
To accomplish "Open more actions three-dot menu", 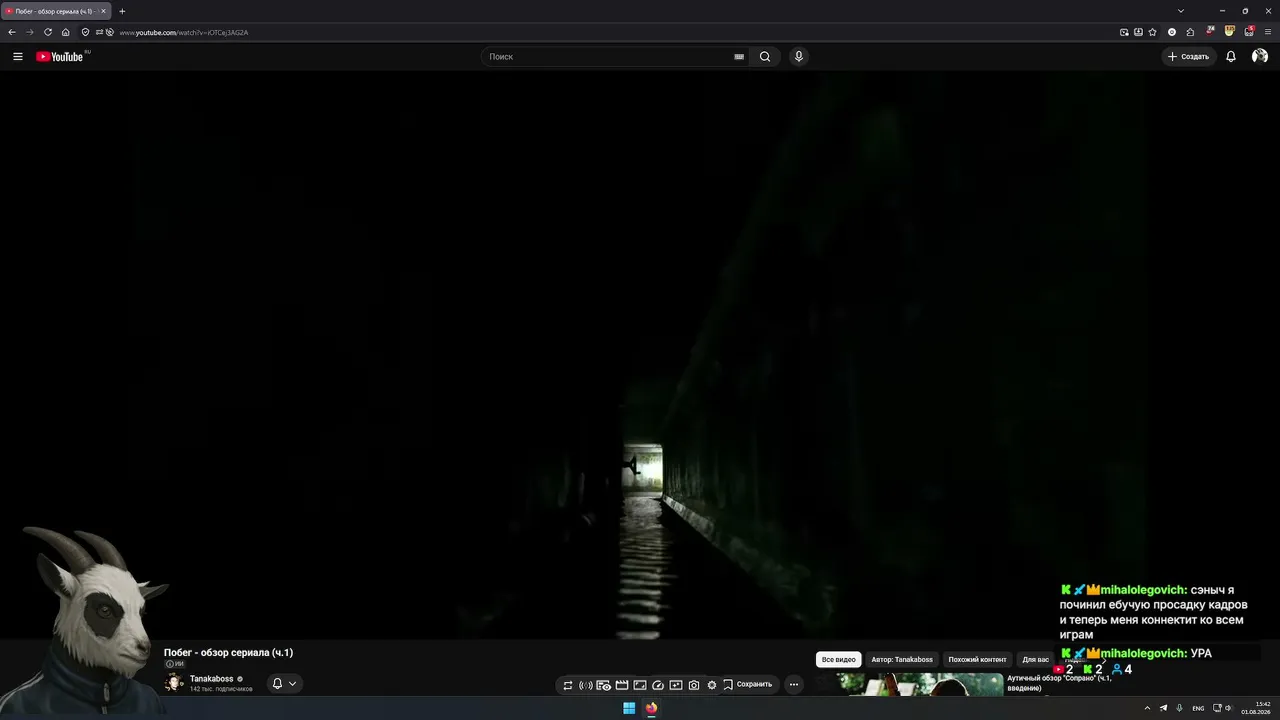I will click(x=794, y=685).
